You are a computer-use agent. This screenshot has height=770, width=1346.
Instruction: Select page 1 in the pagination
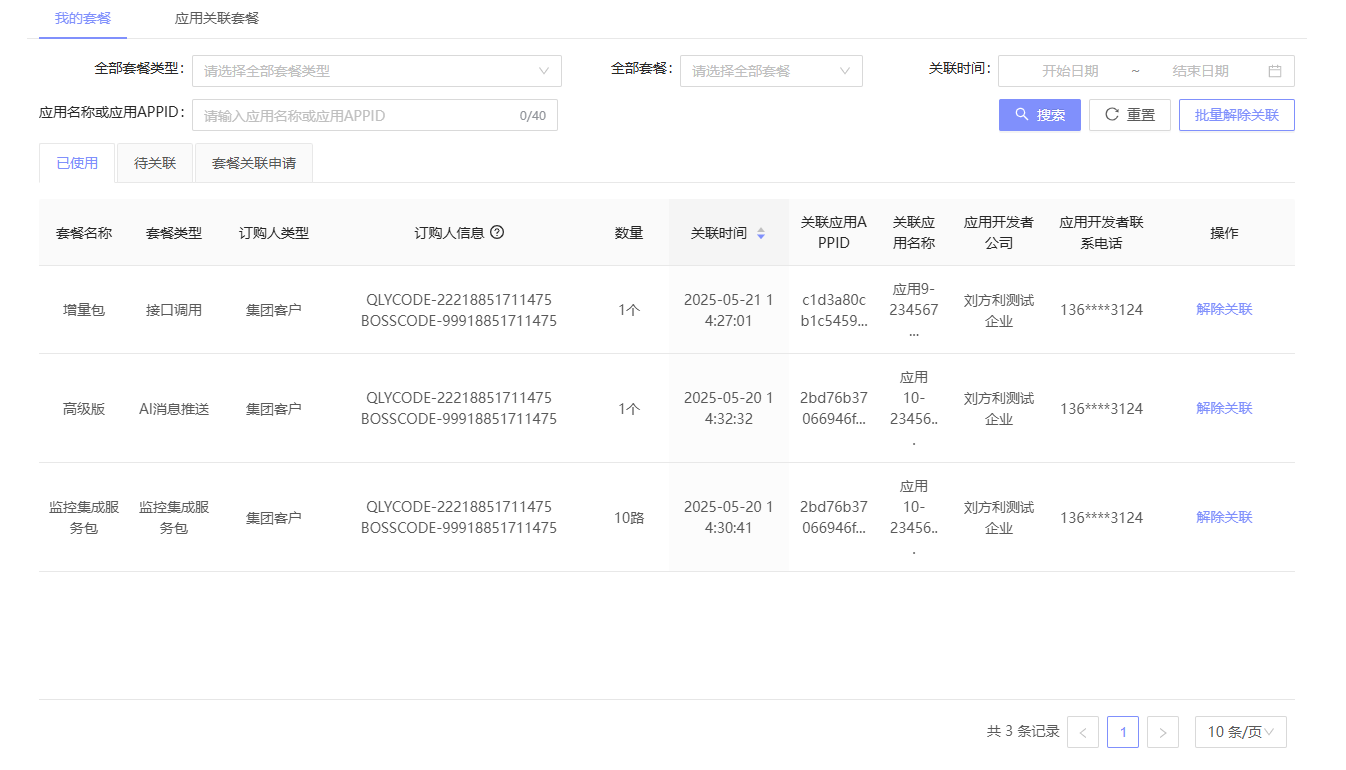point(1123,732)
